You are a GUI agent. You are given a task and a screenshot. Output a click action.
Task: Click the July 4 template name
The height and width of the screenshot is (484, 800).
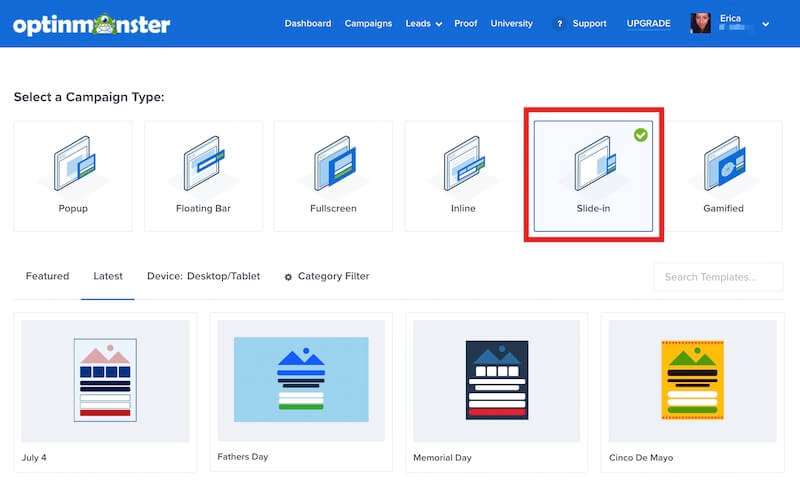coord(34,457)
